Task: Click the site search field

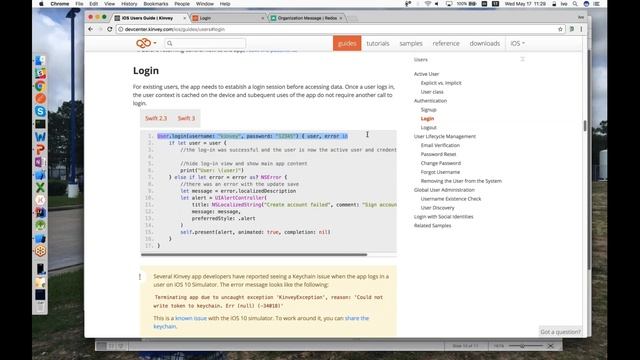Action: 205,43
